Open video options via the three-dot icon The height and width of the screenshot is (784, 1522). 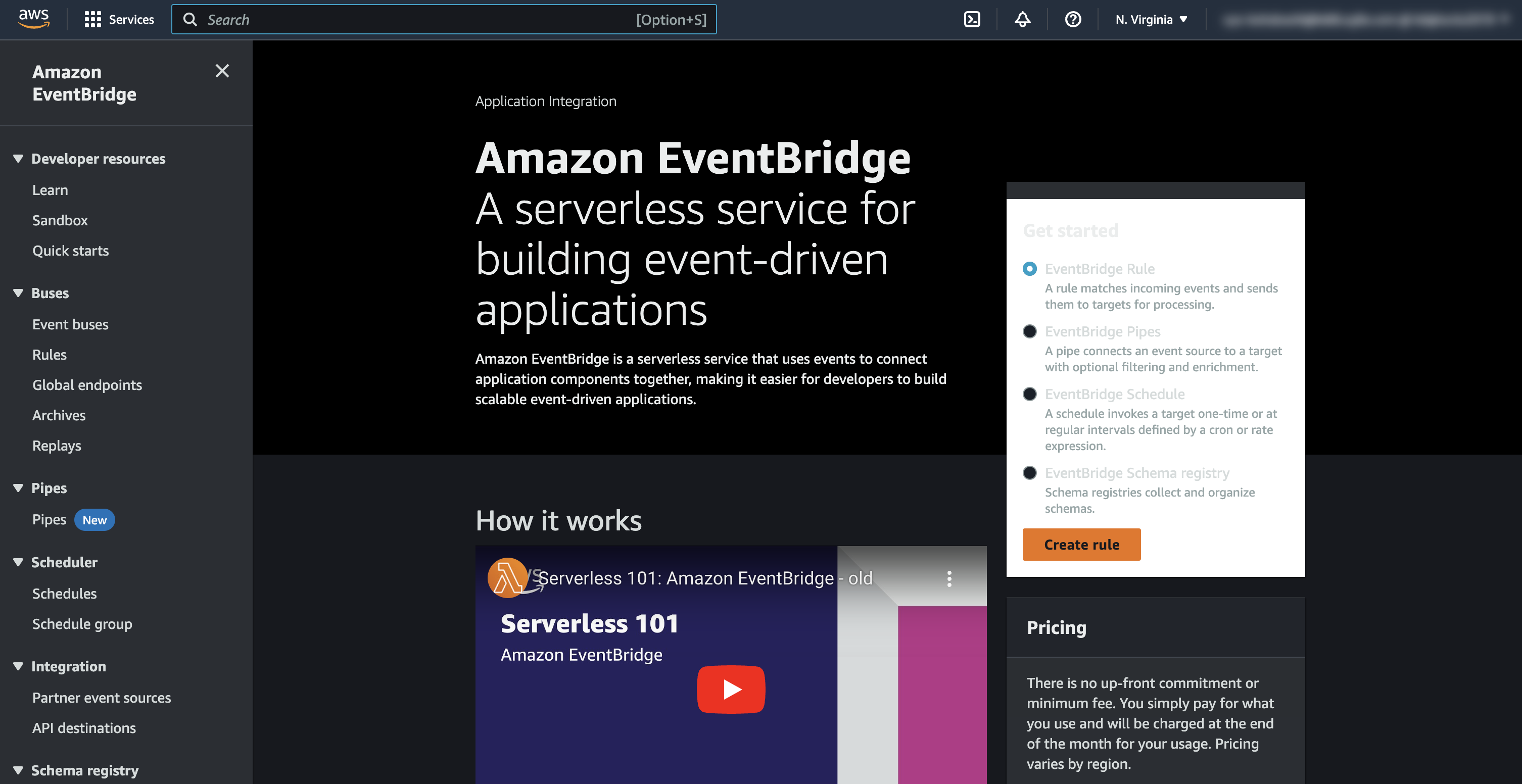pos(949,579)
